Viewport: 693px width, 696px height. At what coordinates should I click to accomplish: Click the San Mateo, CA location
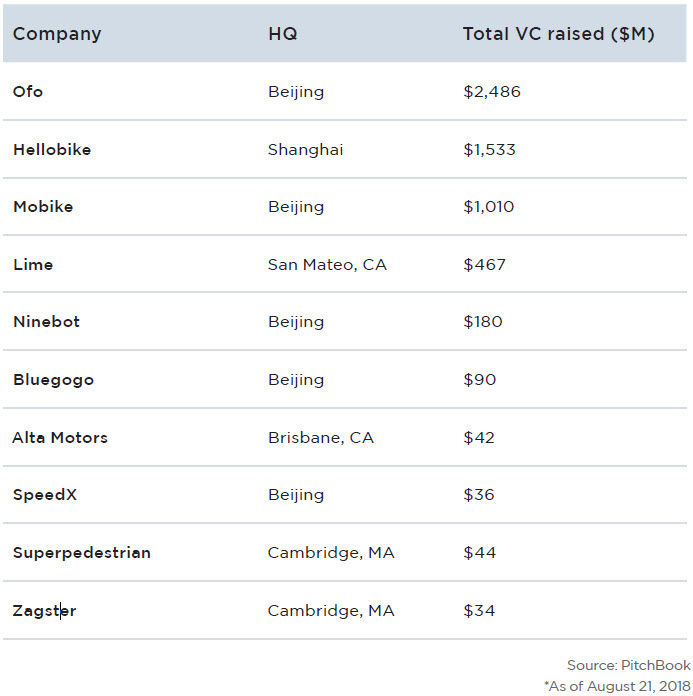(x=327, y=265)
